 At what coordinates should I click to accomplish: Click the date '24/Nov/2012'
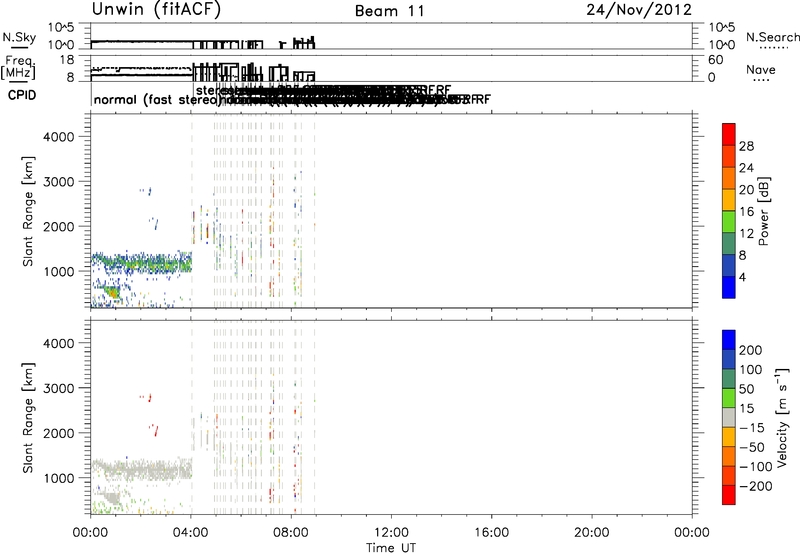pos(639,10)
